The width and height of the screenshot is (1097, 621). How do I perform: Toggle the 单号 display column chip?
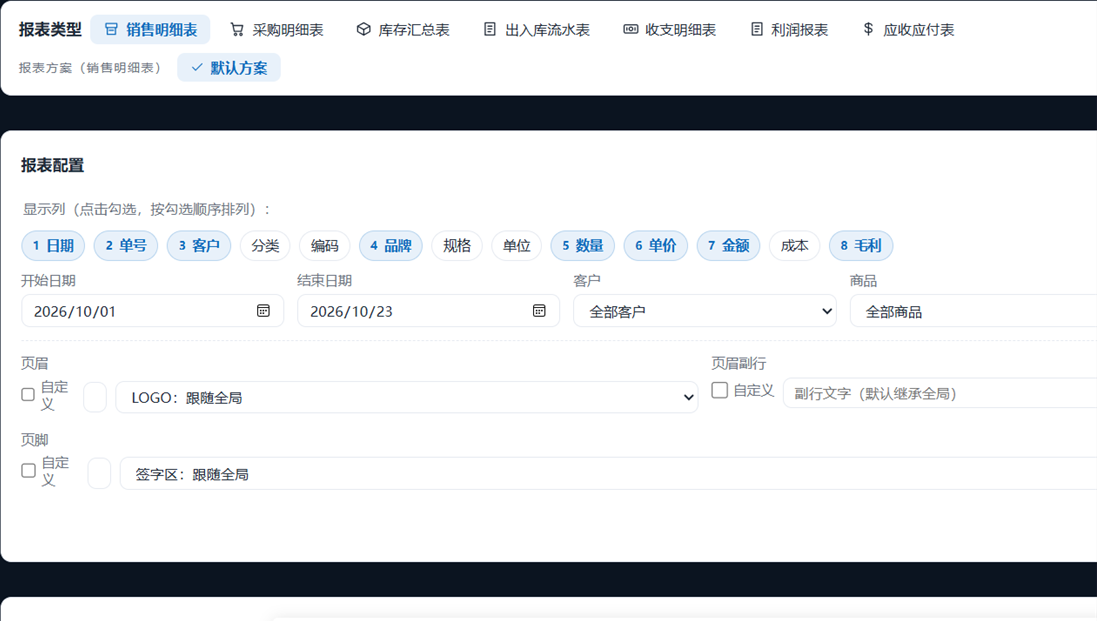[126, 245]
